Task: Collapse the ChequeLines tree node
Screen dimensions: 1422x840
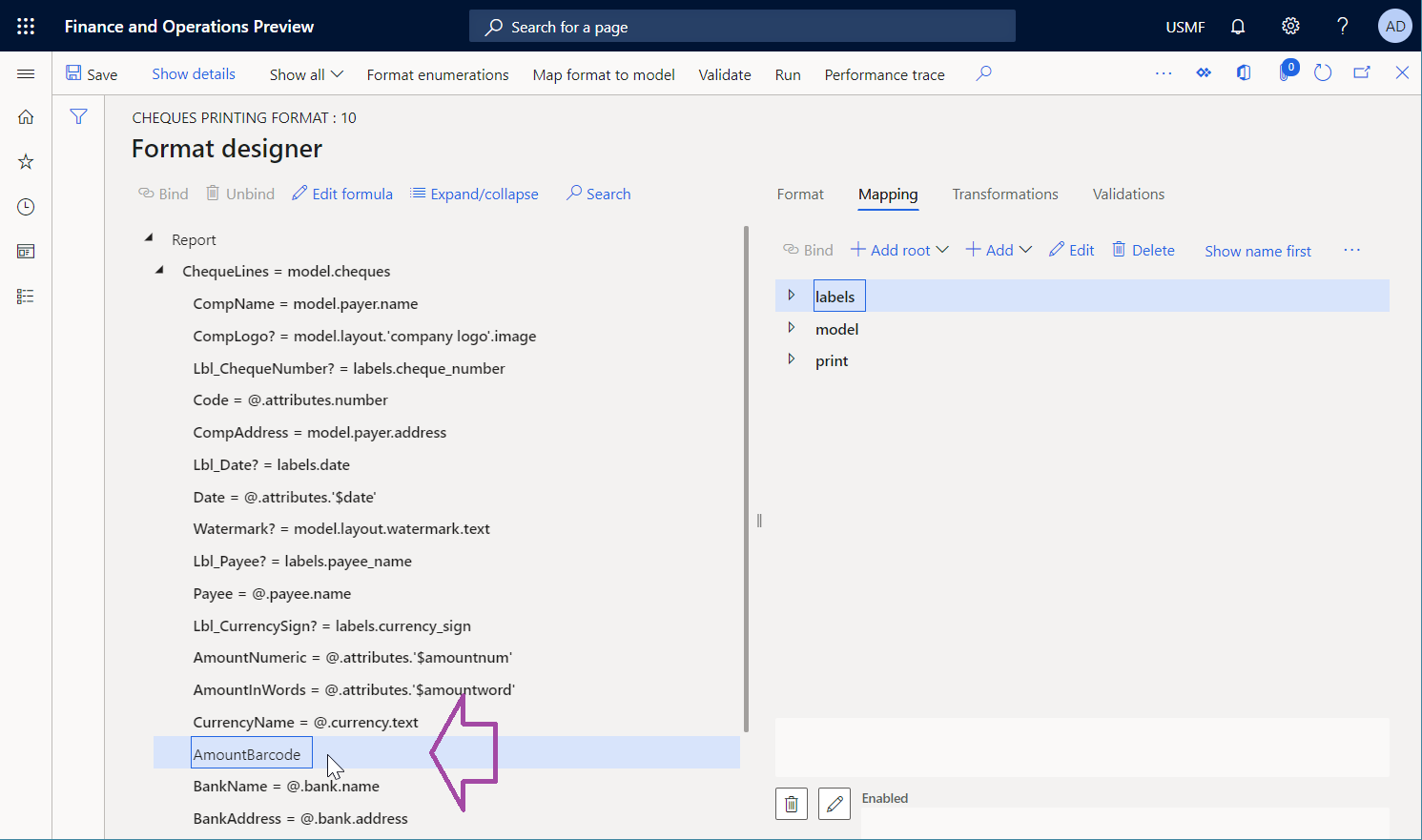Action: (159, 271)
